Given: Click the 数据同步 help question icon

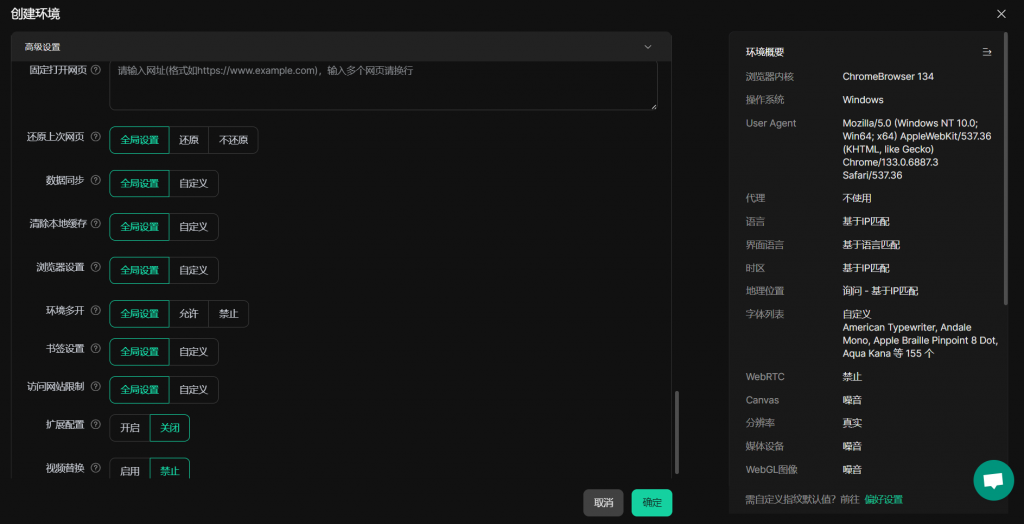Looking at the screenshot, I should click(96, 181).
